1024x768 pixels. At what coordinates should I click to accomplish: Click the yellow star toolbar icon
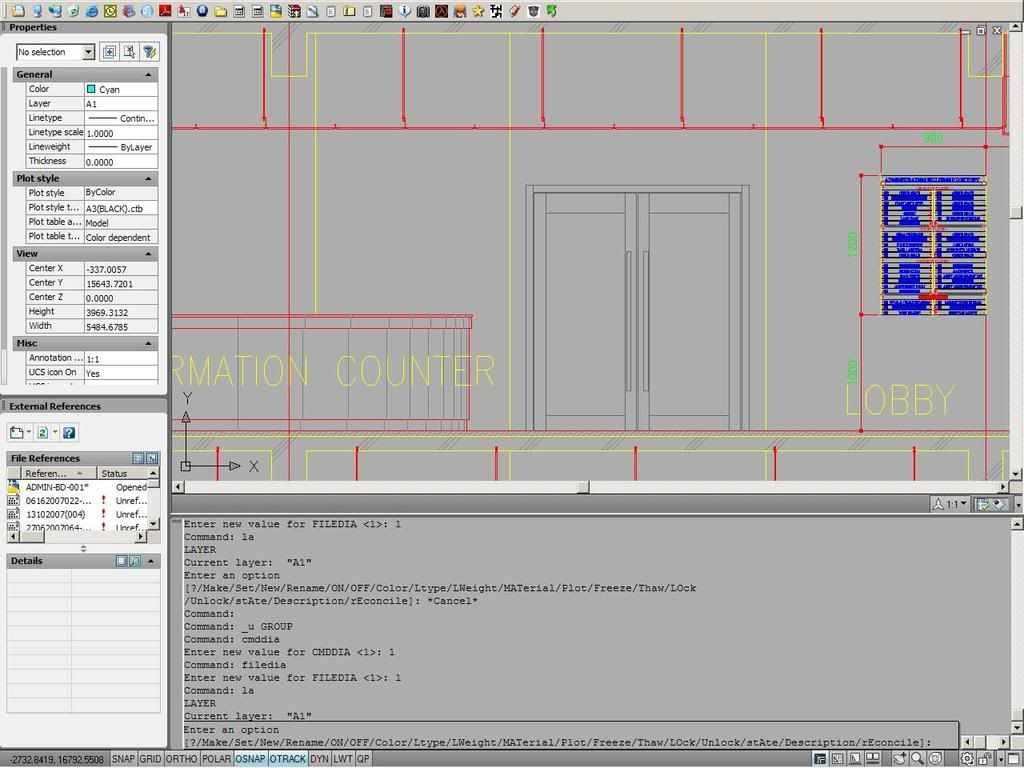478,11
